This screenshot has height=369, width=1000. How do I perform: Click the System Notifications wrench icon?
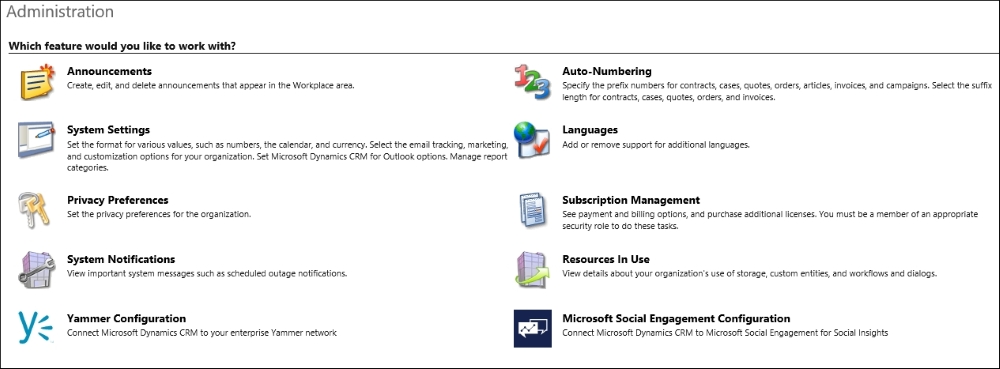37,270
